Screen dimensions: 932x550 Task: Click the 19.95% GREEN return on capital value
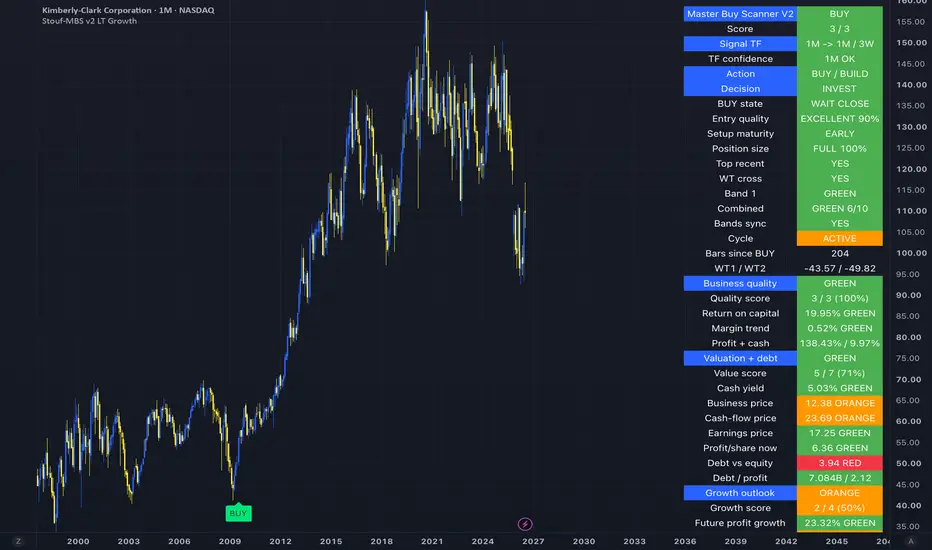click(839, 313)
